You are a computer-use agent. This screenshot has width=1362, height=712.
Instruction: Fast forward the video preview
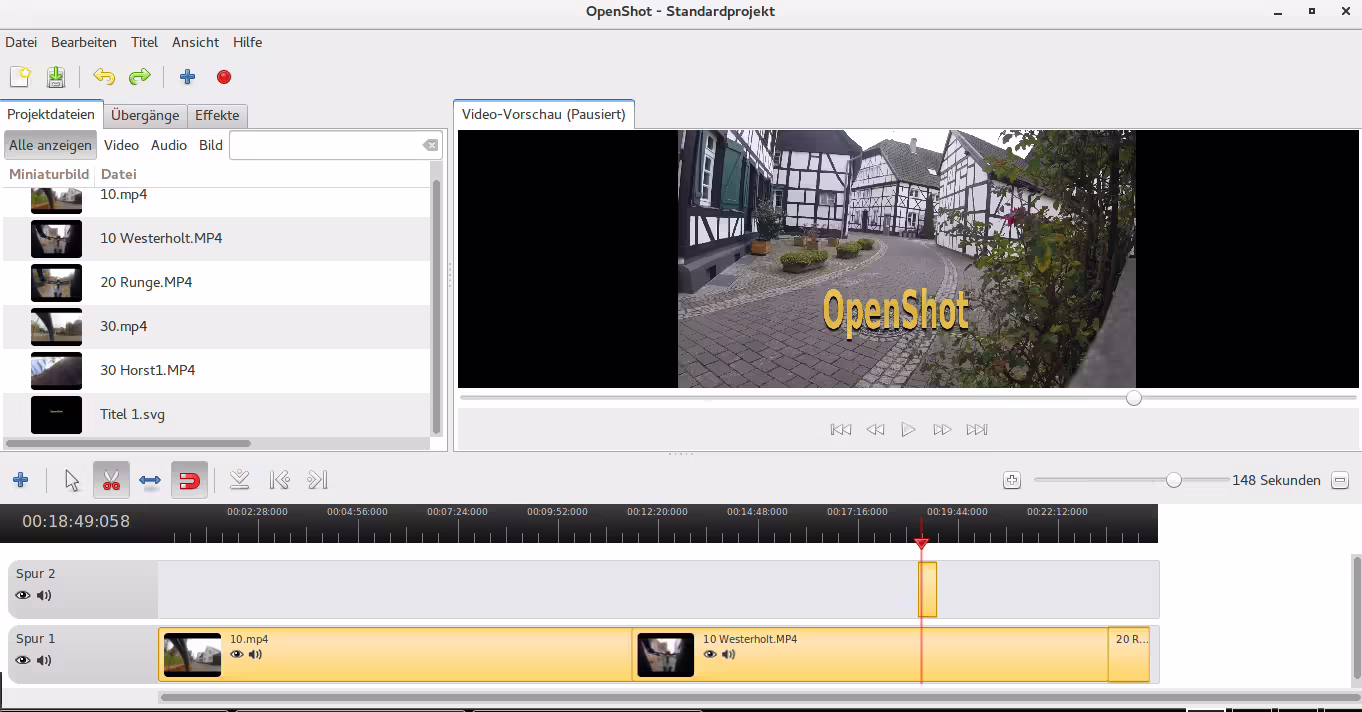pyautogui.click(x=942, y=430)
